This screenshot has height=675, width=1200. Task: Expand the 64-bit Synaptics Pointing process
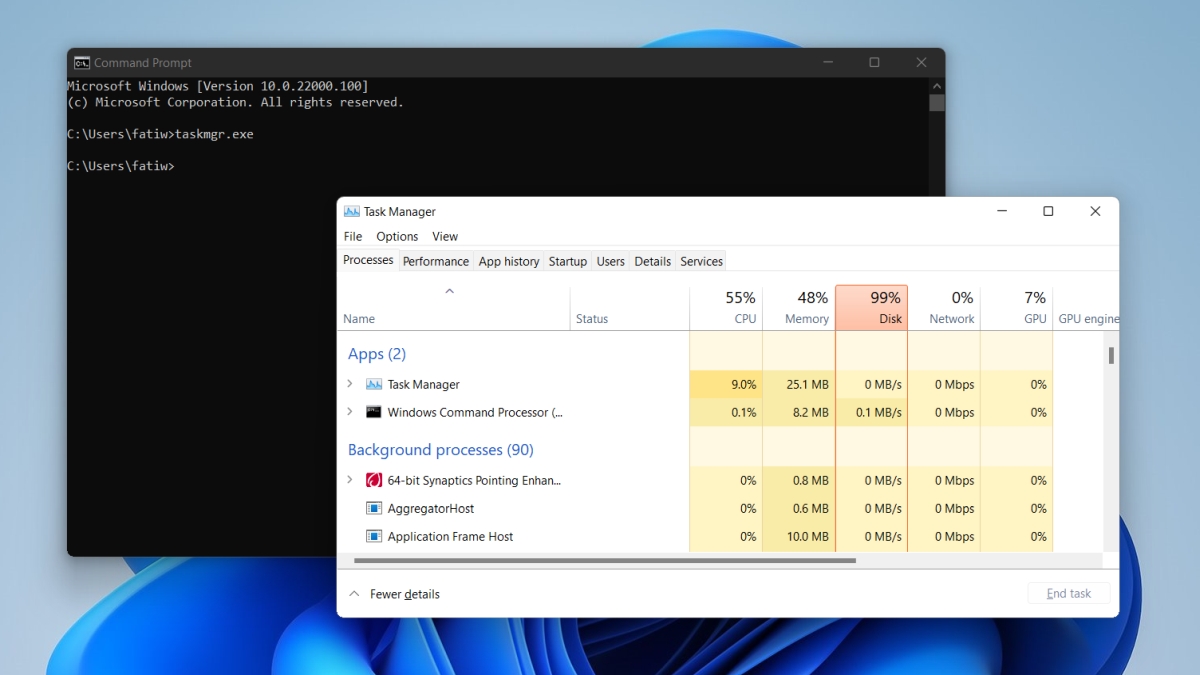pyautogui.click(x=349, y=480)
